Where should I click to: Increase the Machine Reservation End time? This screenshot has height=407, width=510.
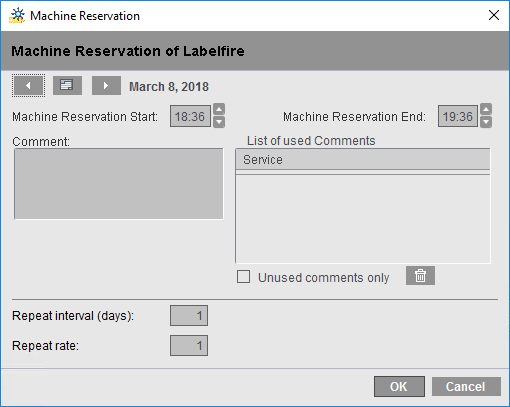tap(486, 109)
